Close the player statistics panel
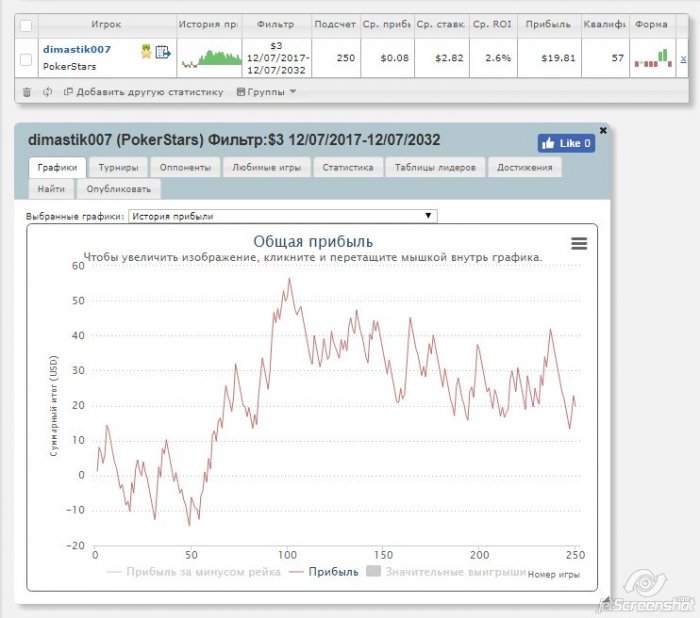 click(603, 130)
